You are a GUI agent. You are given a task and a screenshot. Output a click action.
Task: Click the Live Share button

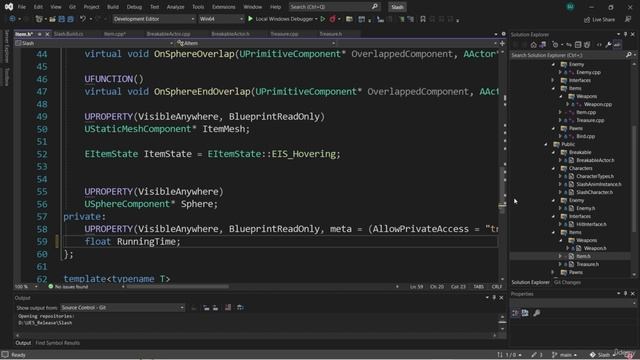pos(599,19)
